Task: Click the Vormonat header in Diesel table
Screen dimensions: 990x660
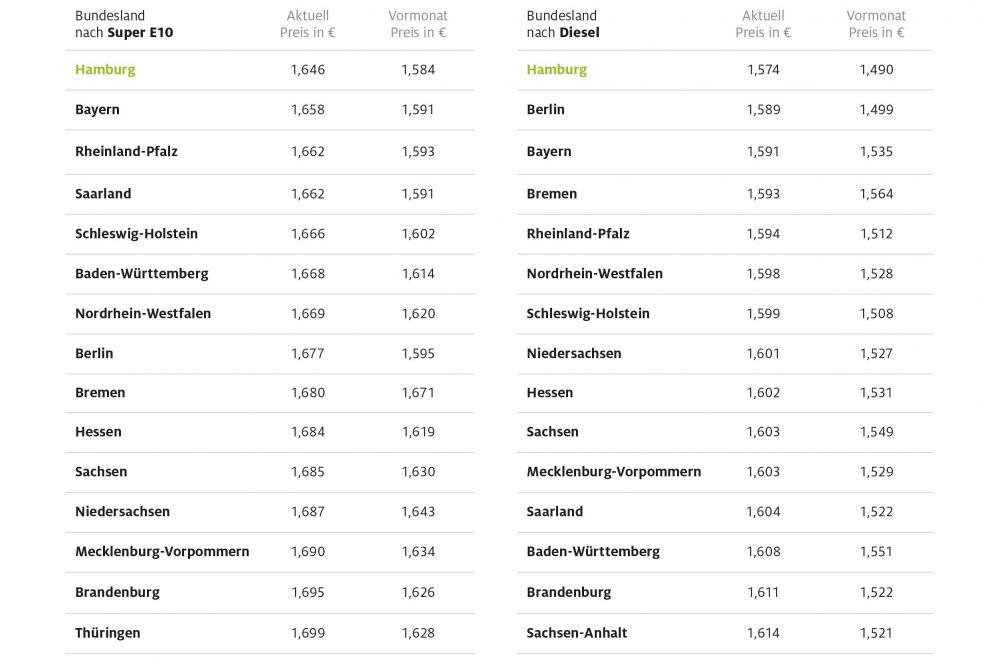Action: pos(876,24)
